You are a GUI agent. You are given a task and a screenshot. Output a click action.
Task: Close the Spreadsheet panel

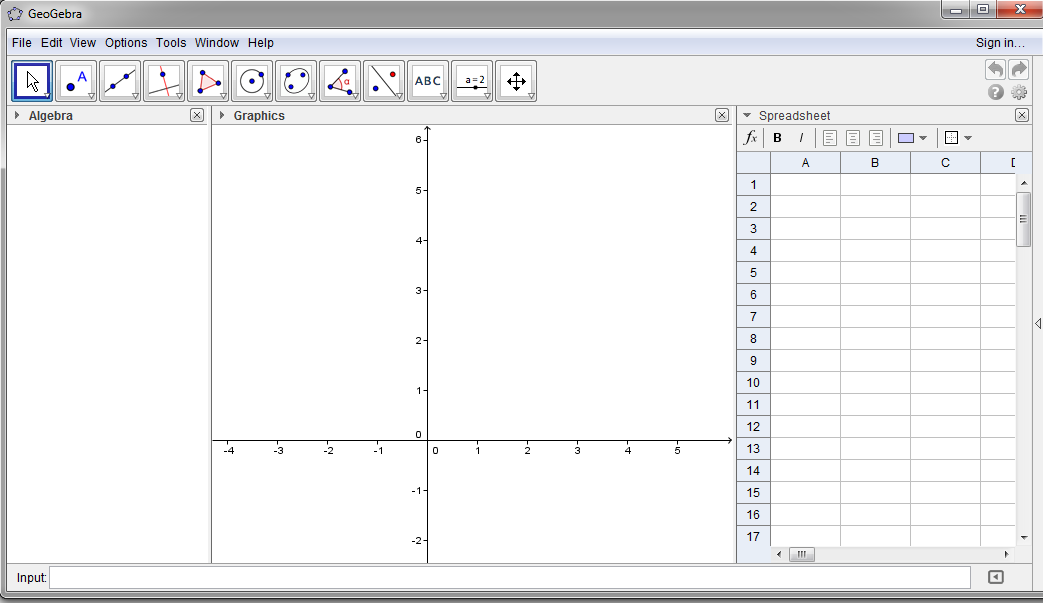coord(1022,115)
